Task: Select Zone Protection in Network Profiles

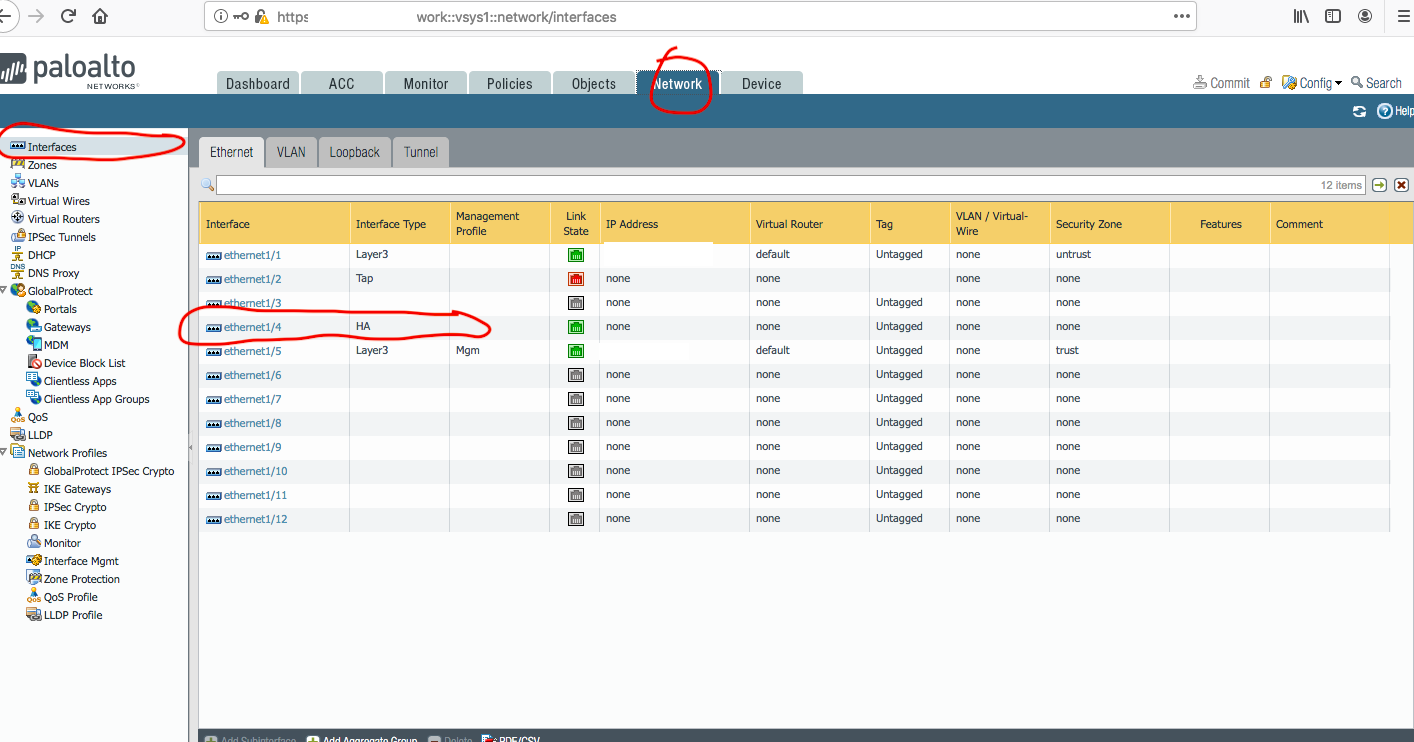Action: coord(81,579)
